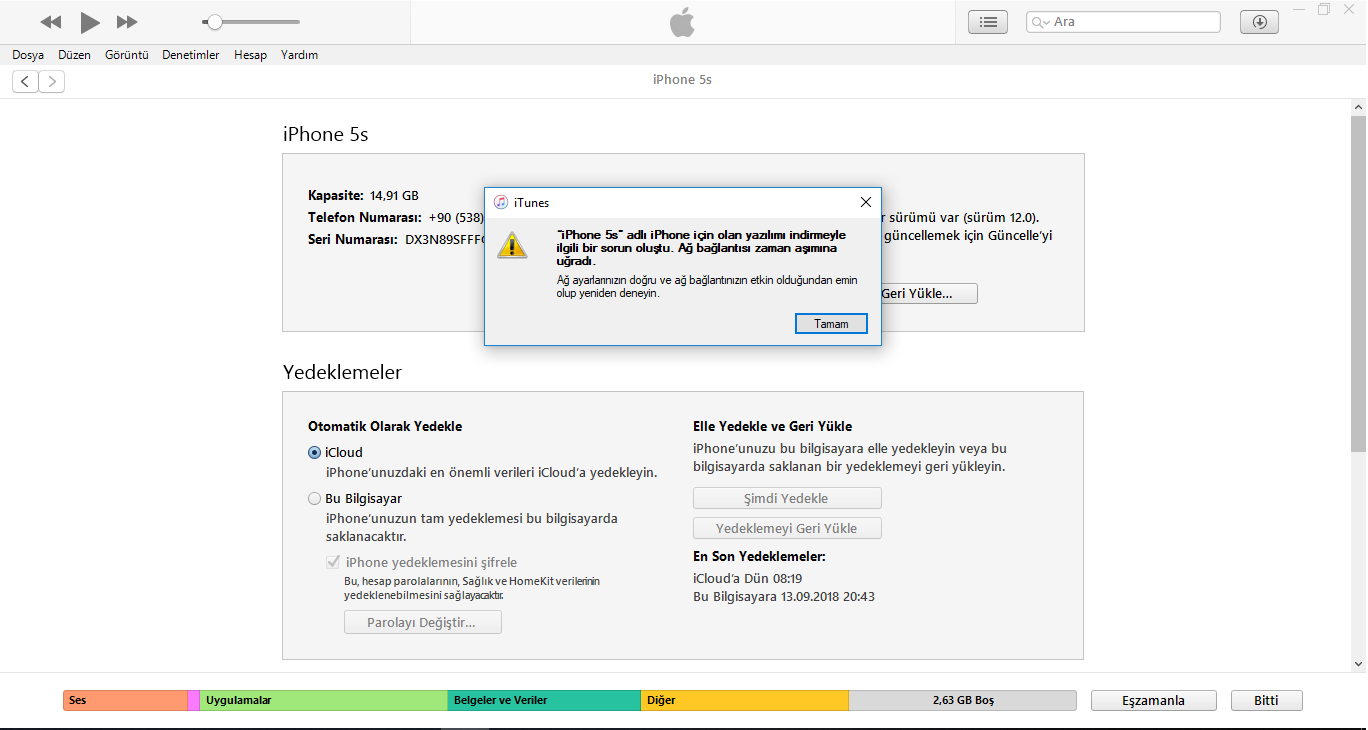Click the vertical scrollbar thumb
The width and height of the screenshot is (1368, 730).
pyautogui.click(x=1359, y=283)
